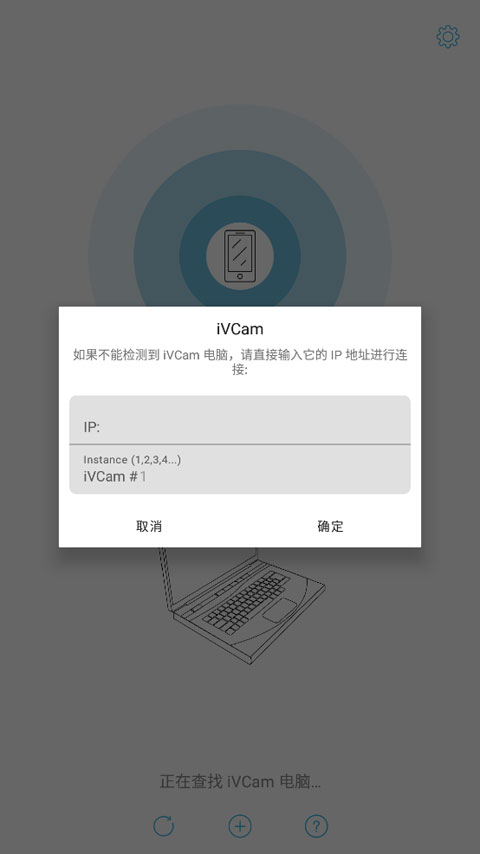Tap the iVCam dialog title

click(240, 329)
